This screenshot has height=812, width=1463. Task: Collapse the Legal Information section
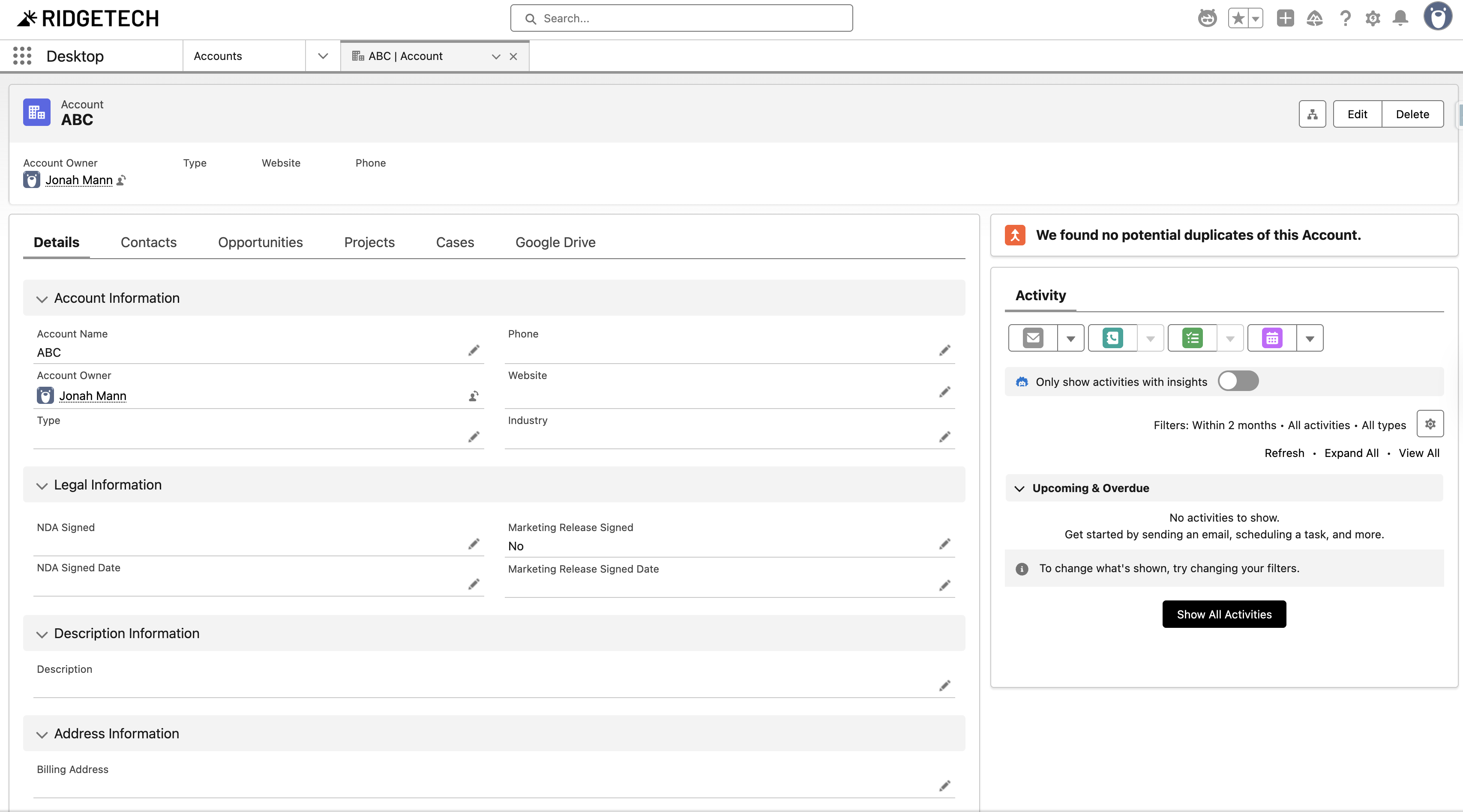pos(494,485)
